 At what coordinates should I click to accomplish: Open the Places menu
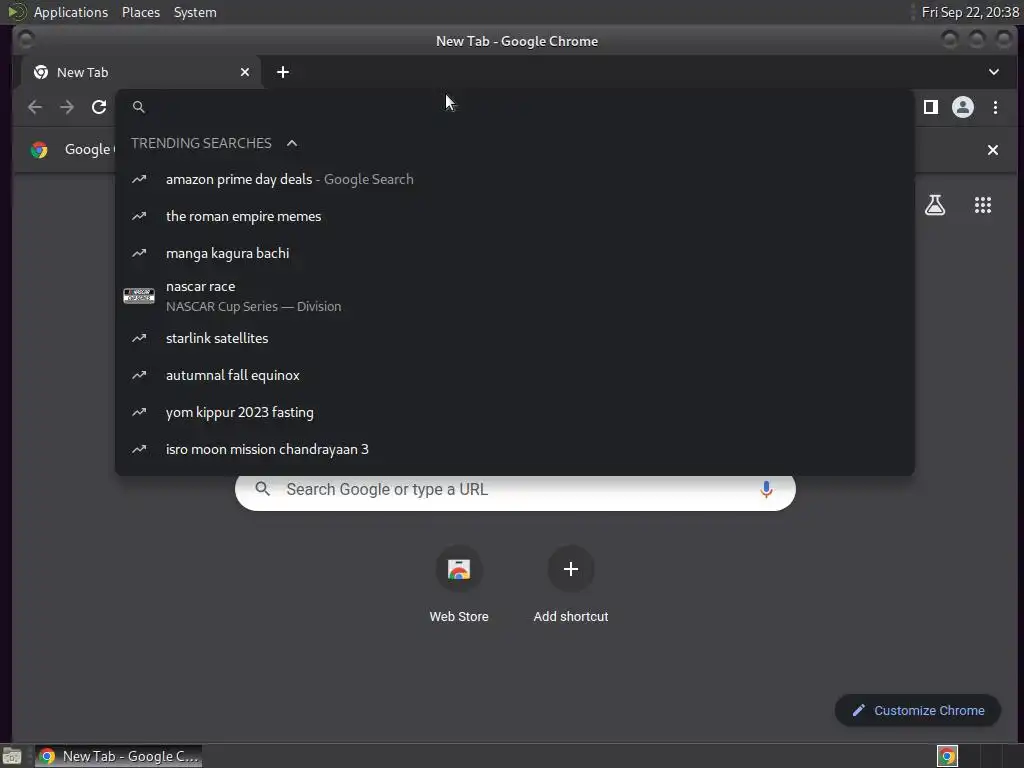coord(141,12)
